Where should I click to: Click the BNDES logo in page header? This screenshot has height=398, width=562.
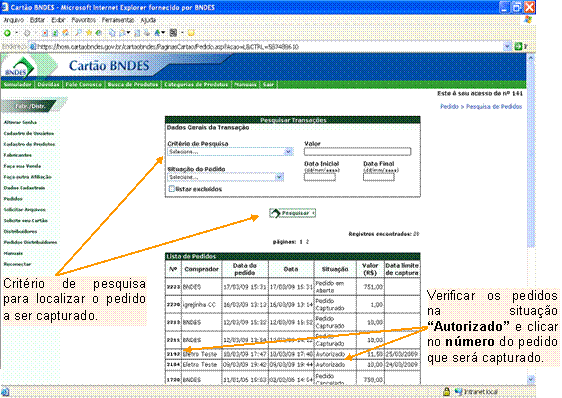(19, 67)
